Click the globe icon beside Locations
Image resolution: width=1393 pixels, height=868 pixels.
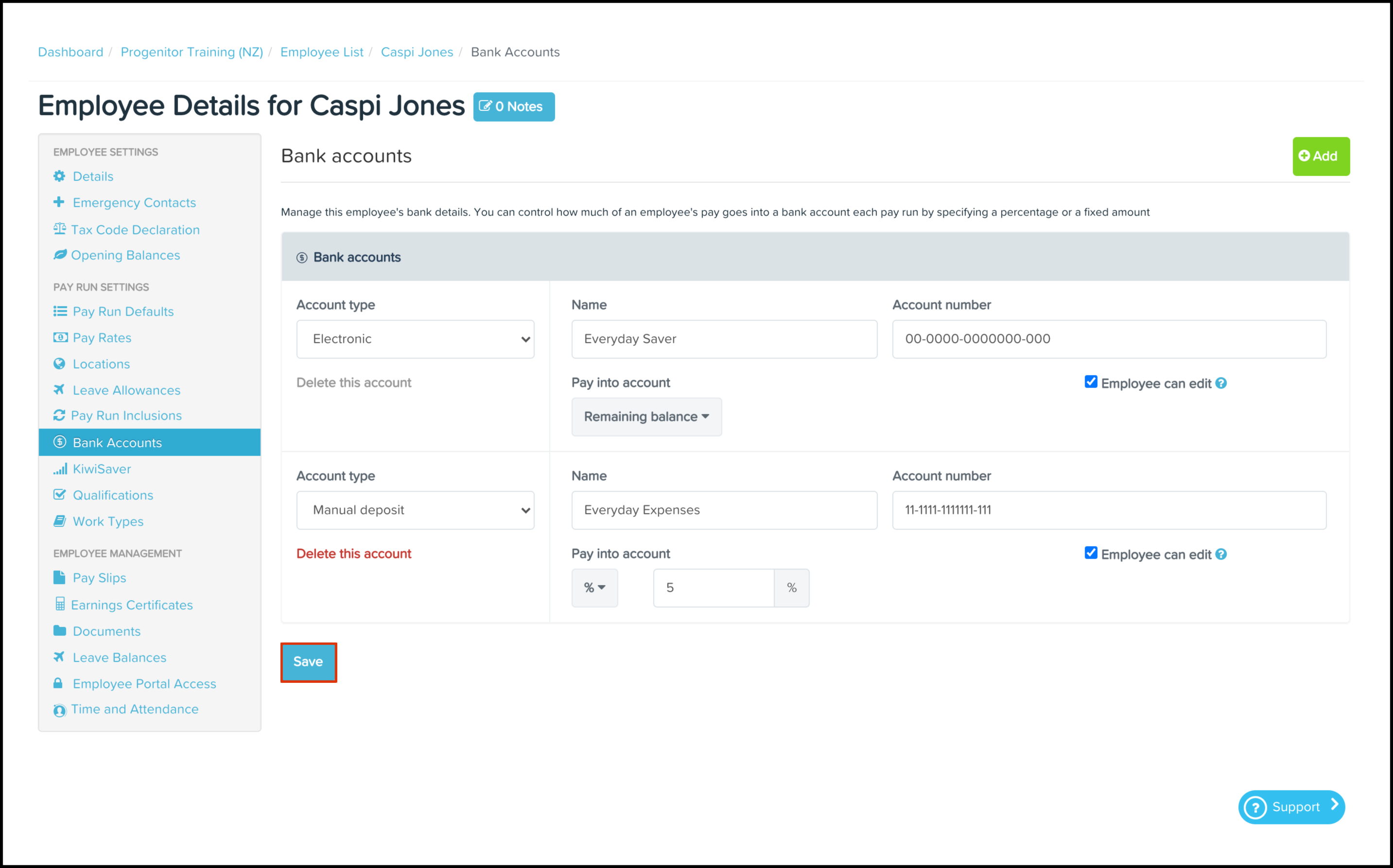click(x=59, y=364)
